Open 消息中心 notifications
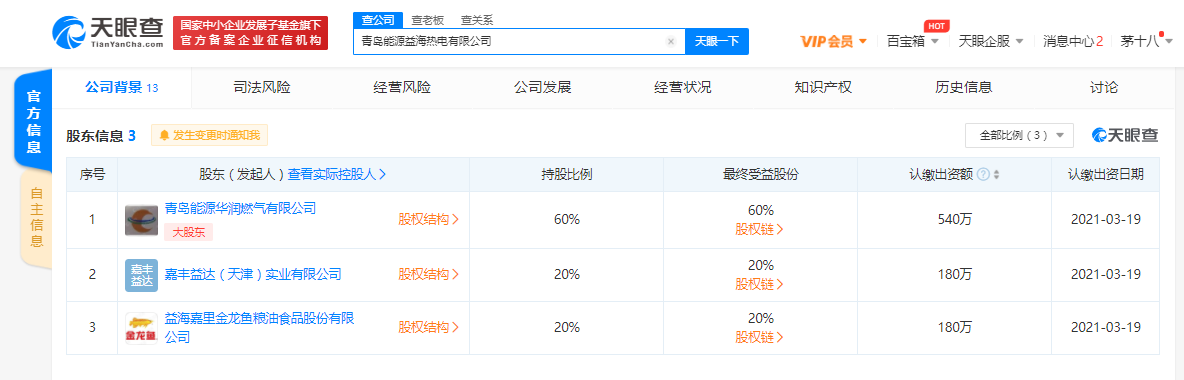Viewport: 1184px width, 380px height. click(x=1072, y=42)
